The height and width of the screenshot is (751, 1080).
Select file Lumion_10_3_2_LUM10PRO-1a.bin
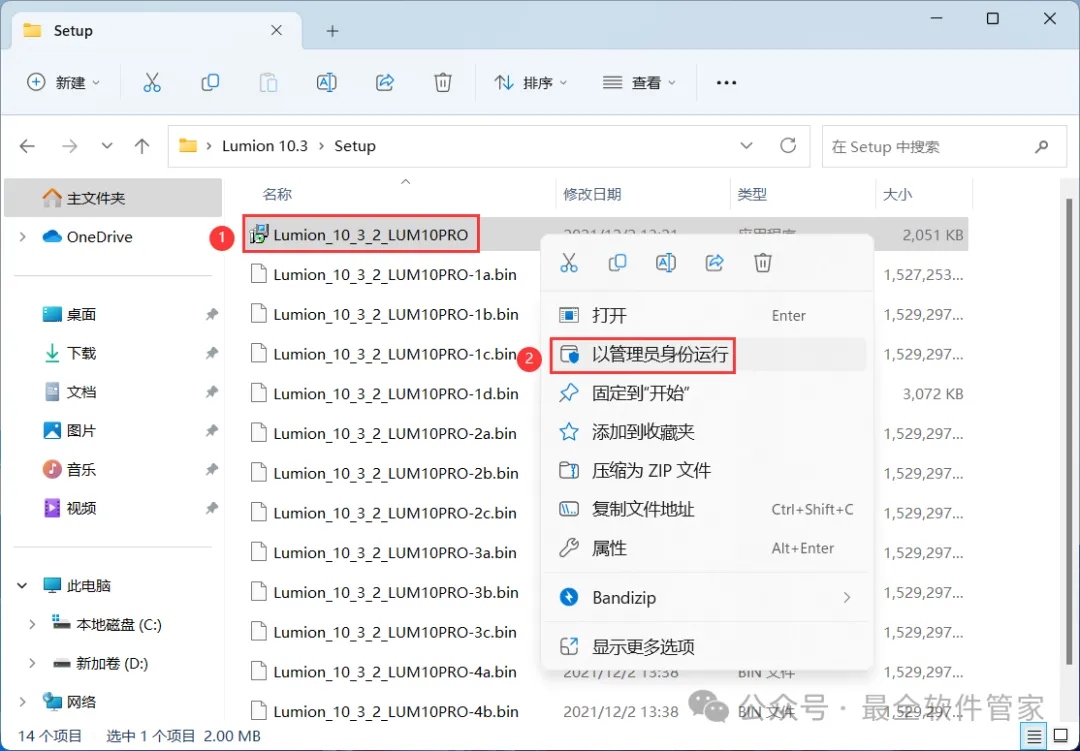[x=395, y=275]
